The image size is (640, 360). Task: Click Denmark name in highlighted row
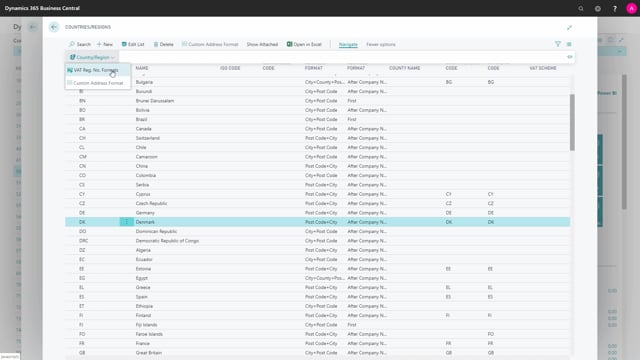tap(145, 222)
